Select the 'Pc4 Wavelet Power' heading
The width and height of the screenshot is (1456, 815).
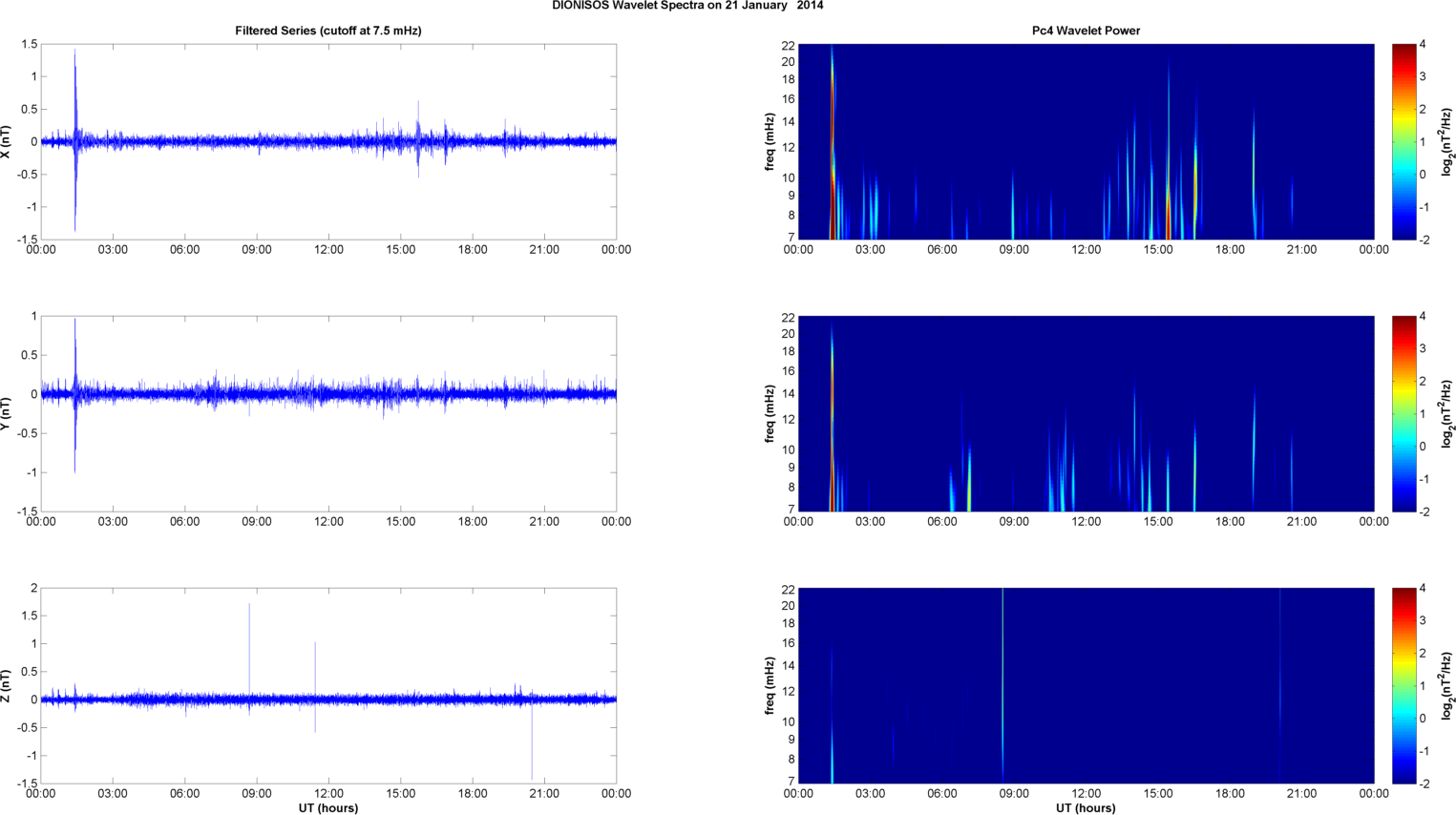click(1086, 31)
